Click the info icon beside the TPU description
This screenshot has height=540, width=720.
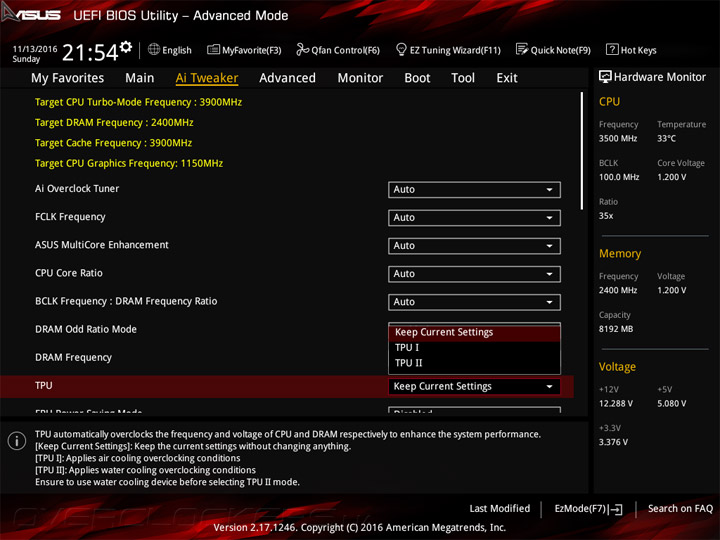tap(17, 441)
